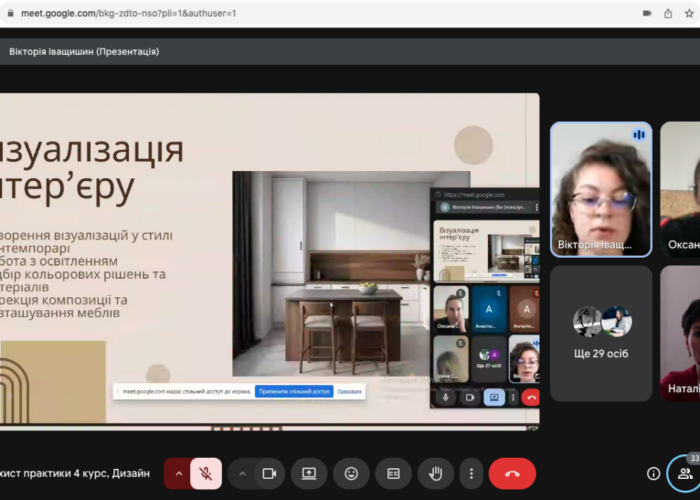Image resolution: width=700 pixels, height=500 pixels.
Task: Show the people list with the 33 badge
Action: (x=685, y=473)
